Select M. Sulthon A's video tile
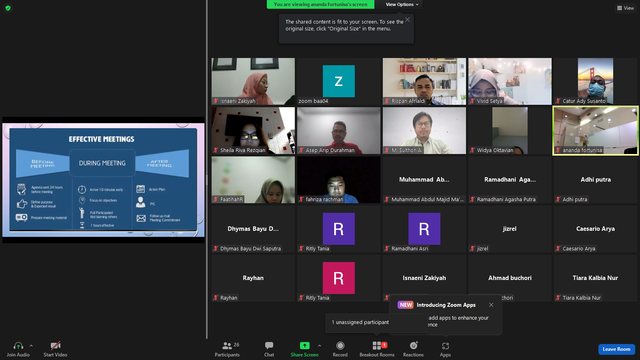The height and width of the screenshot is (360, 640). click(424, 131)
